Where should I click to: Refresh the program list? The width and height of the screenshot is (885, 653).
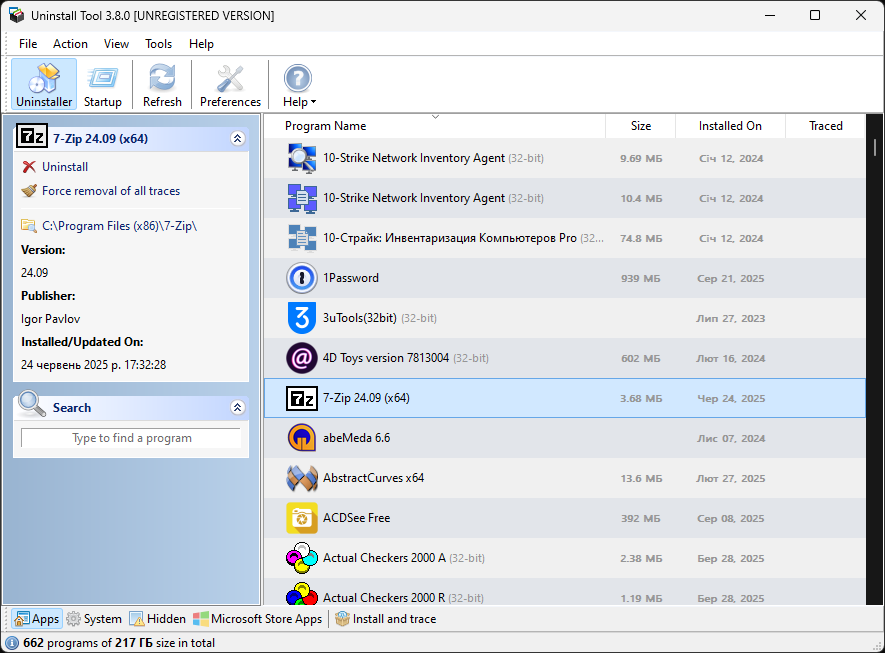tap(162, 85)
